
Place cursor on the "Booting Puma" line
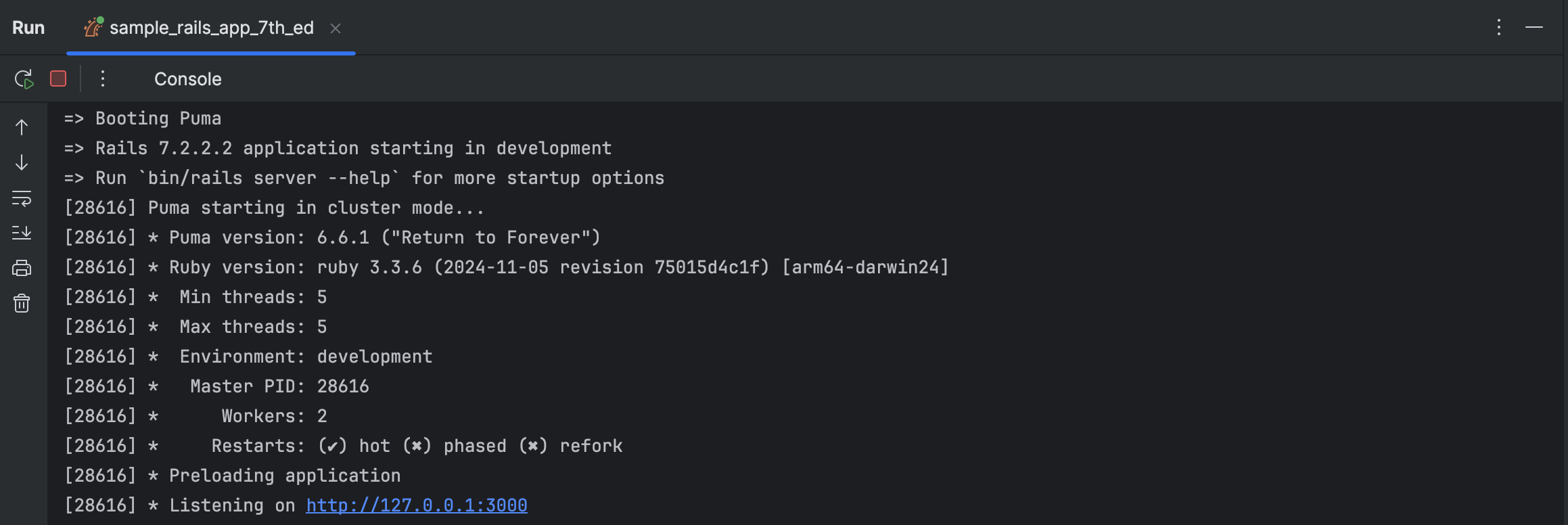(158, 118)
